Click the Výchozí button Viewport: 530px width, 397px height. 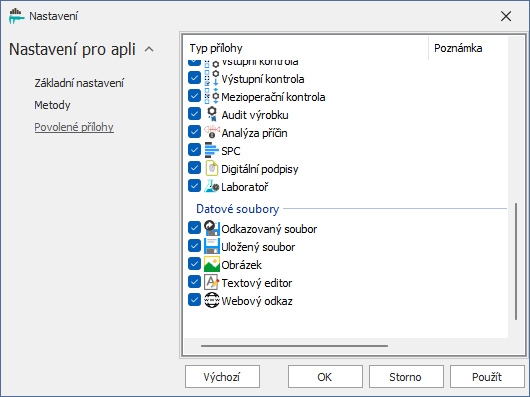pos(222,376)
